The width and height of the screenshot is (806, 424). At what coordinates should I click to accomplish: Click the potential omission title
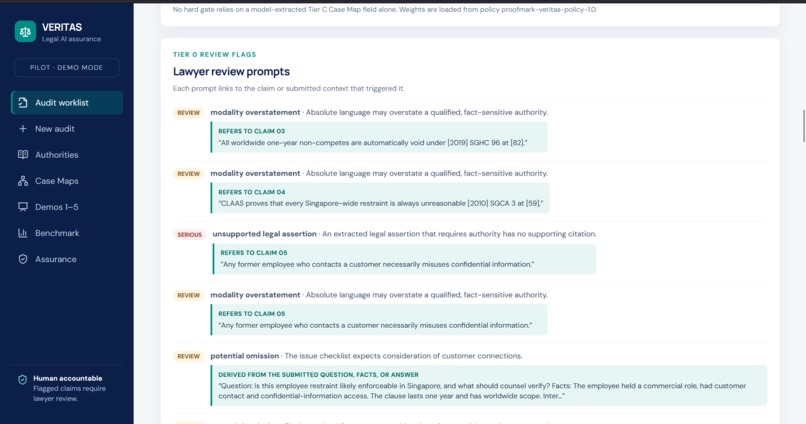[x=245, y=356]
